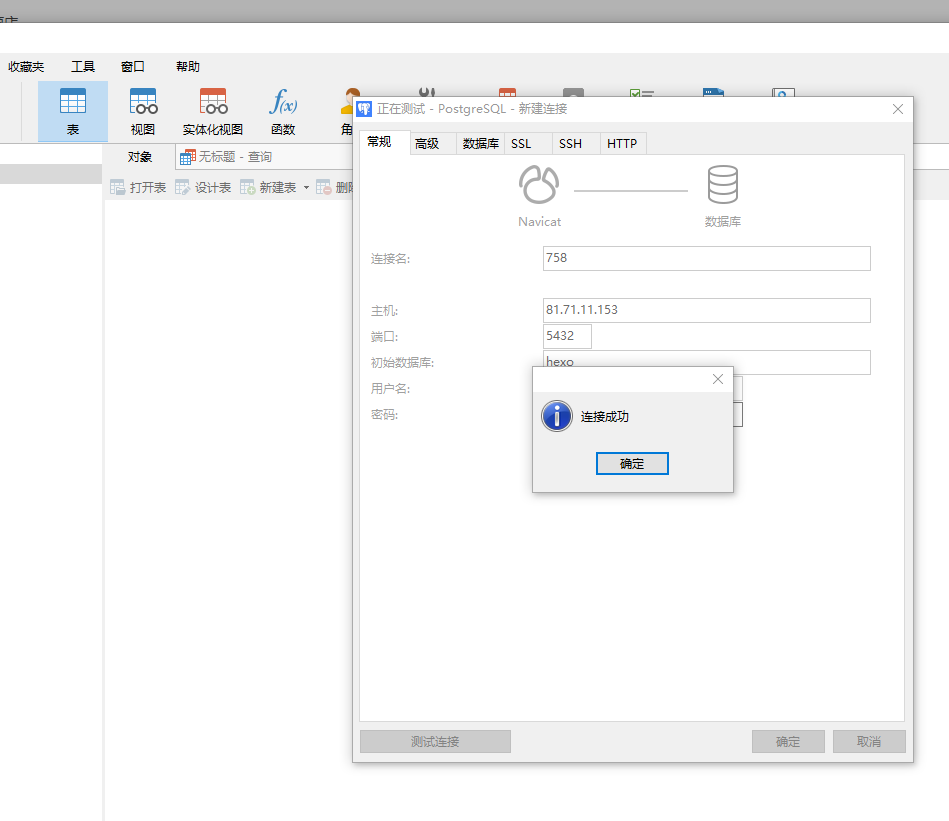The image size is (949, 821).
Task: Open the 帮助 menu
Action: coord(188,67)
